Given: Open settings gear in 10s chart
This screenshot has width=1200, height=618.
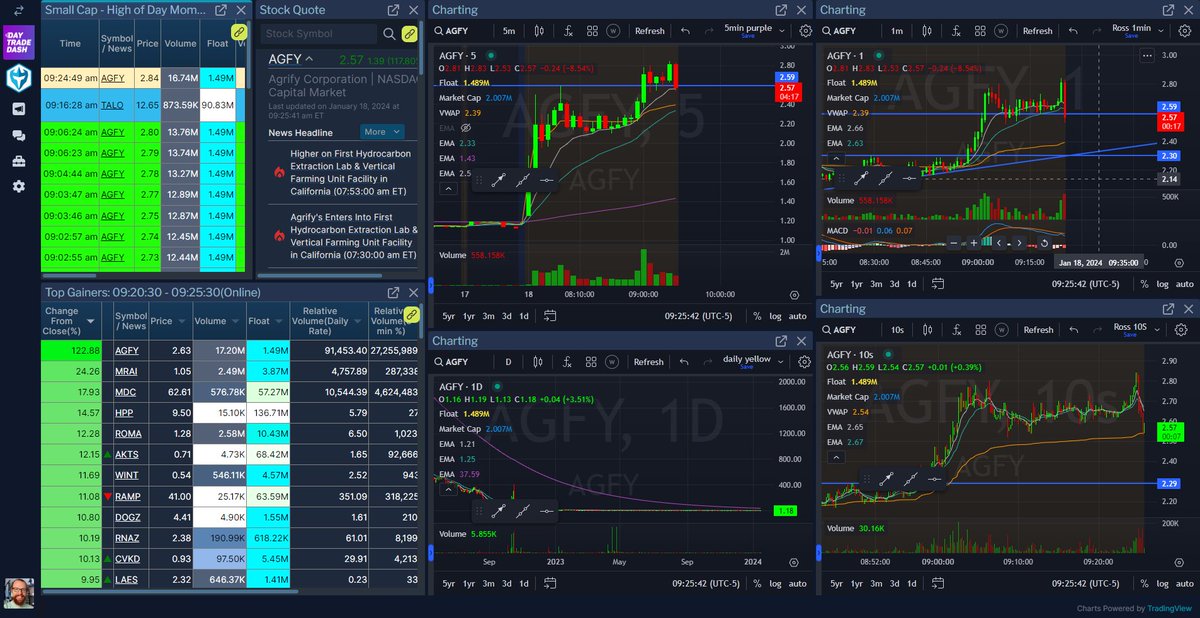Looking at the screenshot, I should 1182,329.
